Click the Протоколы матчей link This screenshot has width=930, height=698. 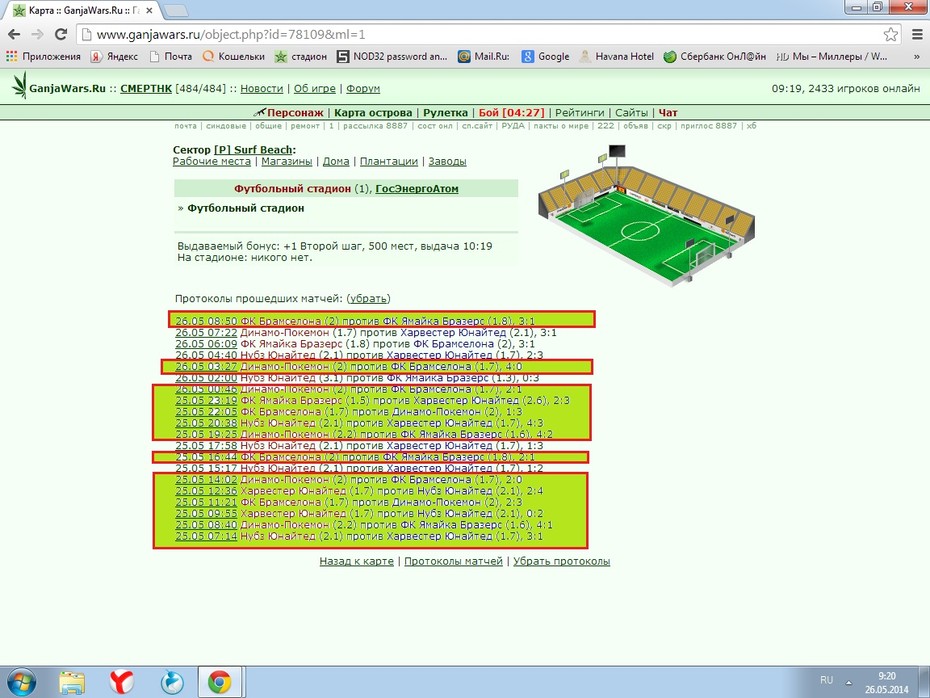(x=453, y=561)
